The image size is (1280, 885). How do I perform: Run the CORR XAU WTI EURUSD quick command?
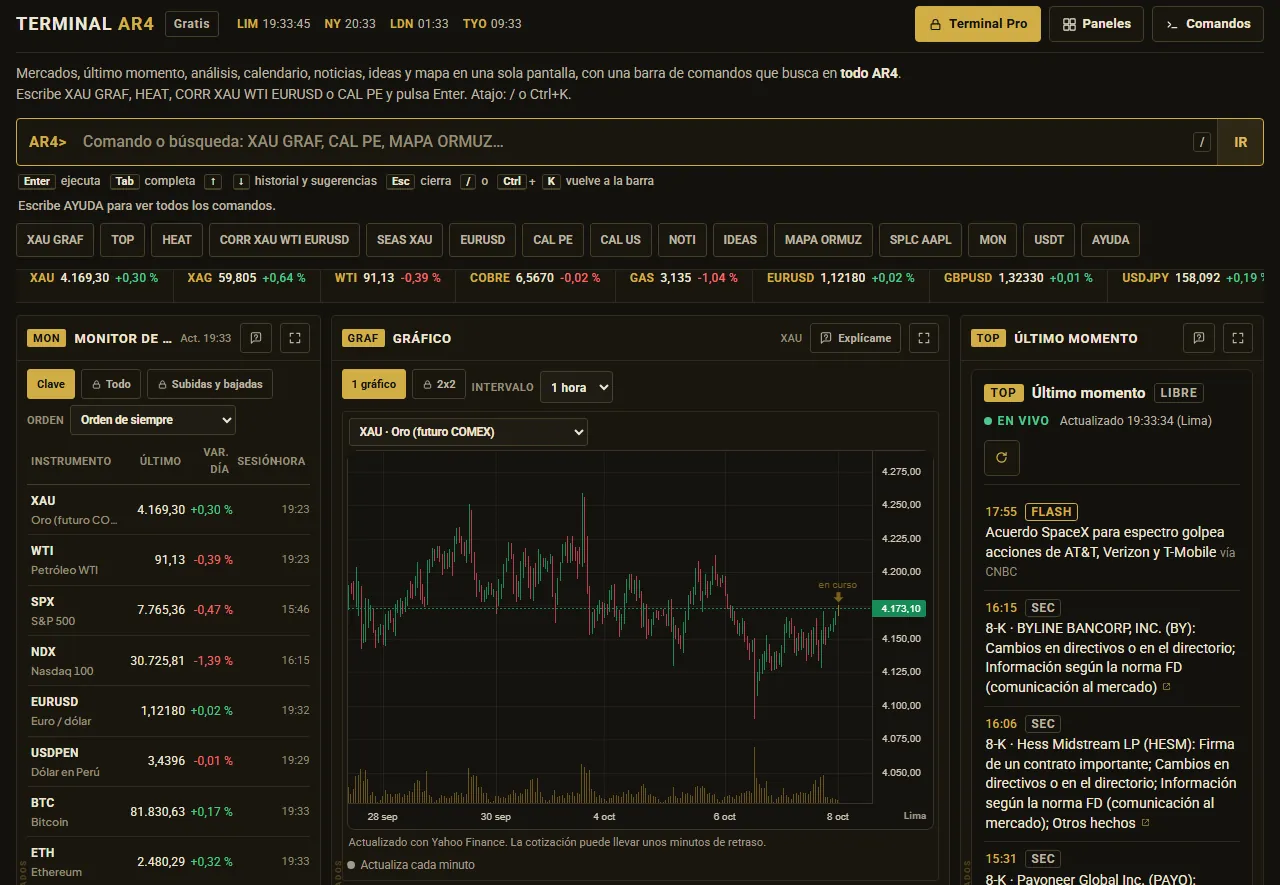tap(284, 240)
